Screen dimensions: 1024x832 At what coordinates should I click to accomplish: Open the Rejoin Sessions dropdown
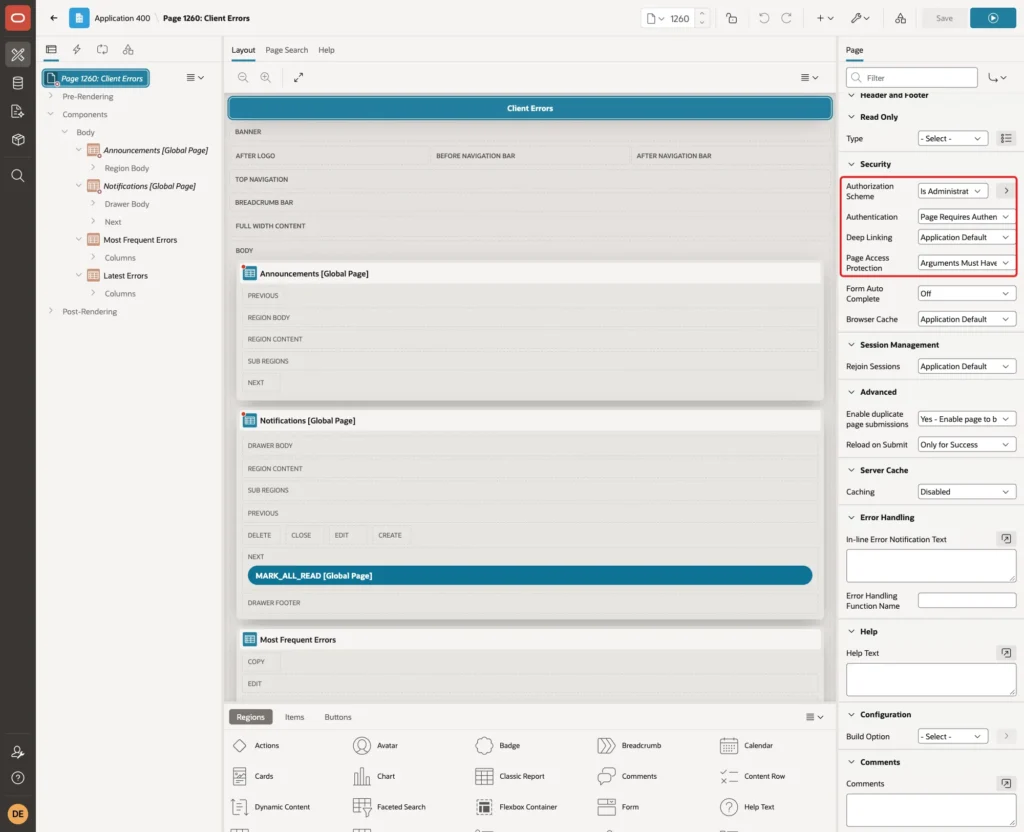[967, 366]
